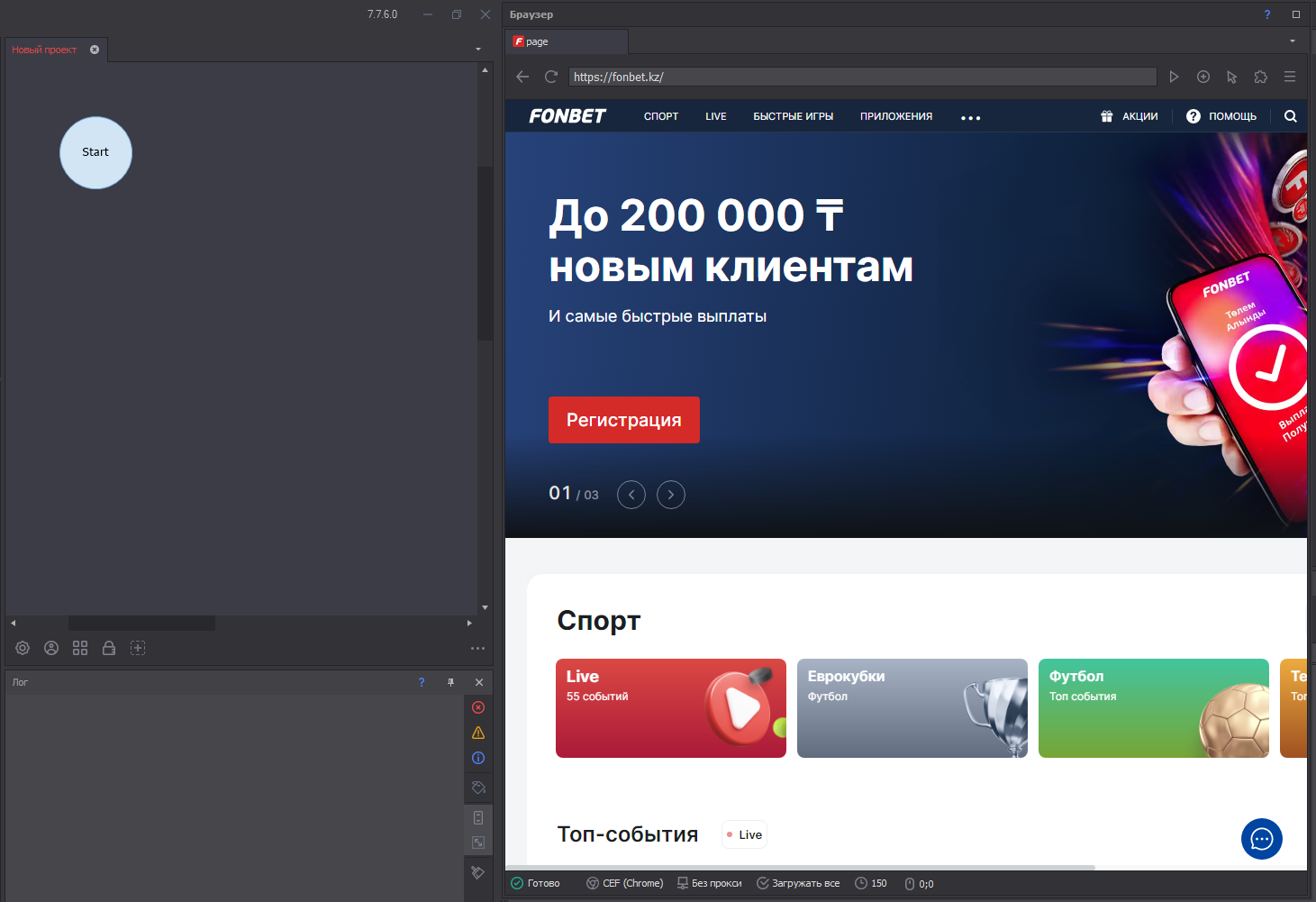
Task: Open АКЦИИ promotions link
Action: pyautogui.click(x=1130, y=116)
